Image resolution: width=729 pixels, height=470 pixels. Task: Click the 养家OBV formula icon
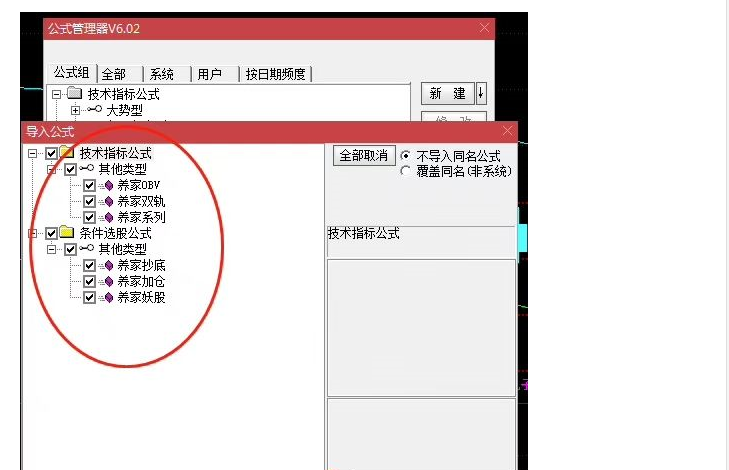(108, 186)
